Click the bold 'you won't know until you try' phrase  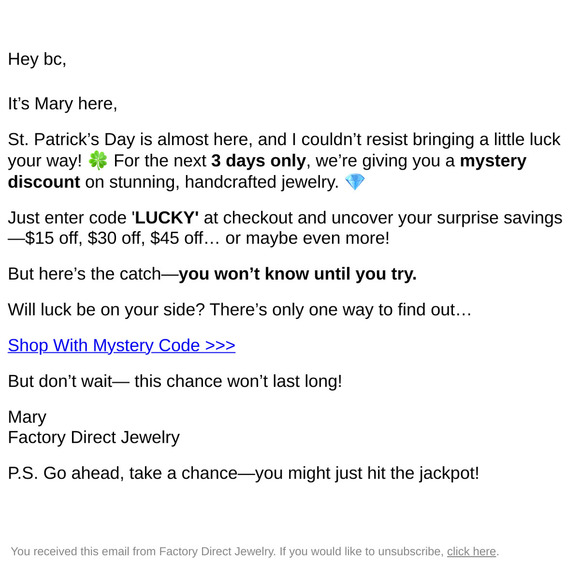[x=297, y=274]
